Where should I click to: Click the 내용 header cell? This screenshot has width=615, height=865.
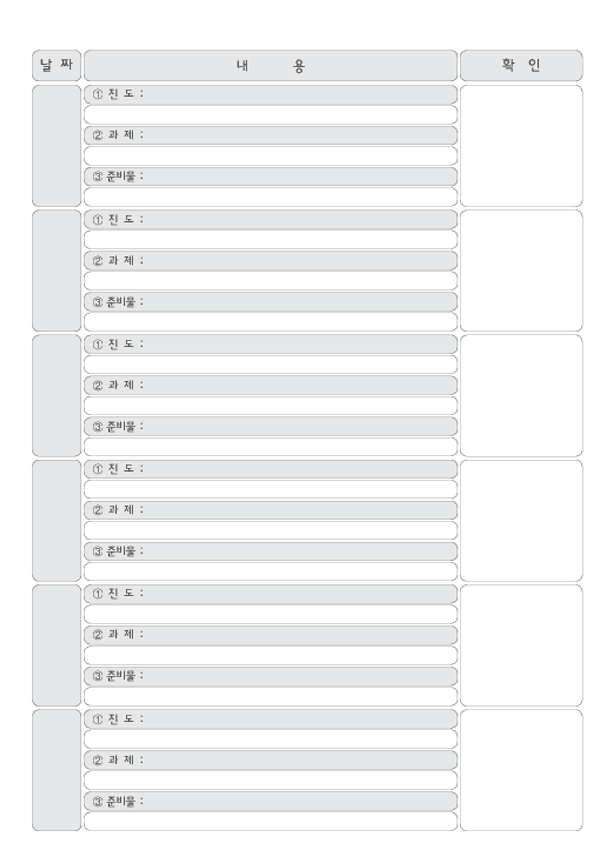coord(271,66)
